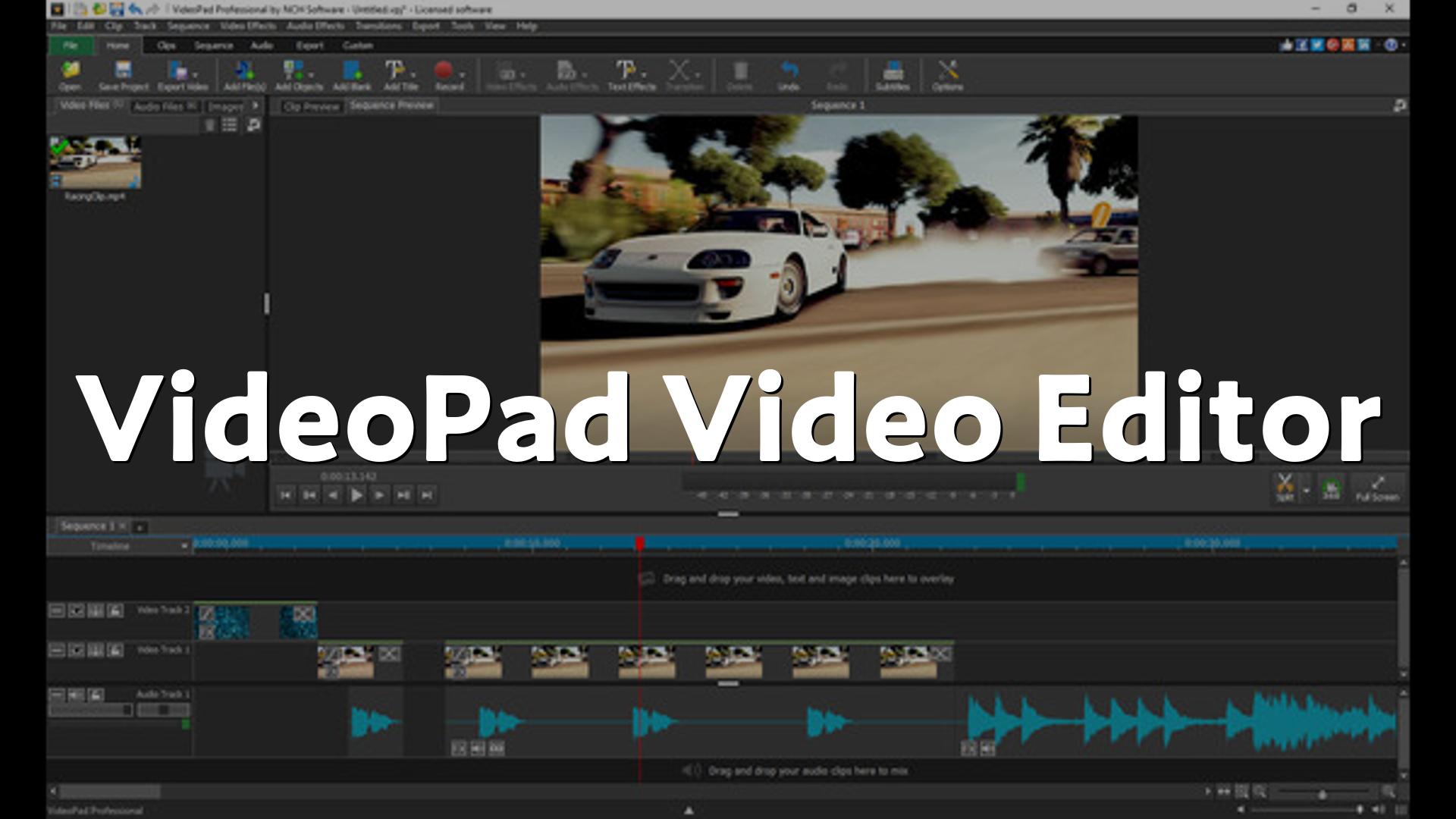Toggle lock on Video Track 2
1456x819 pixels.
(115, 610)
